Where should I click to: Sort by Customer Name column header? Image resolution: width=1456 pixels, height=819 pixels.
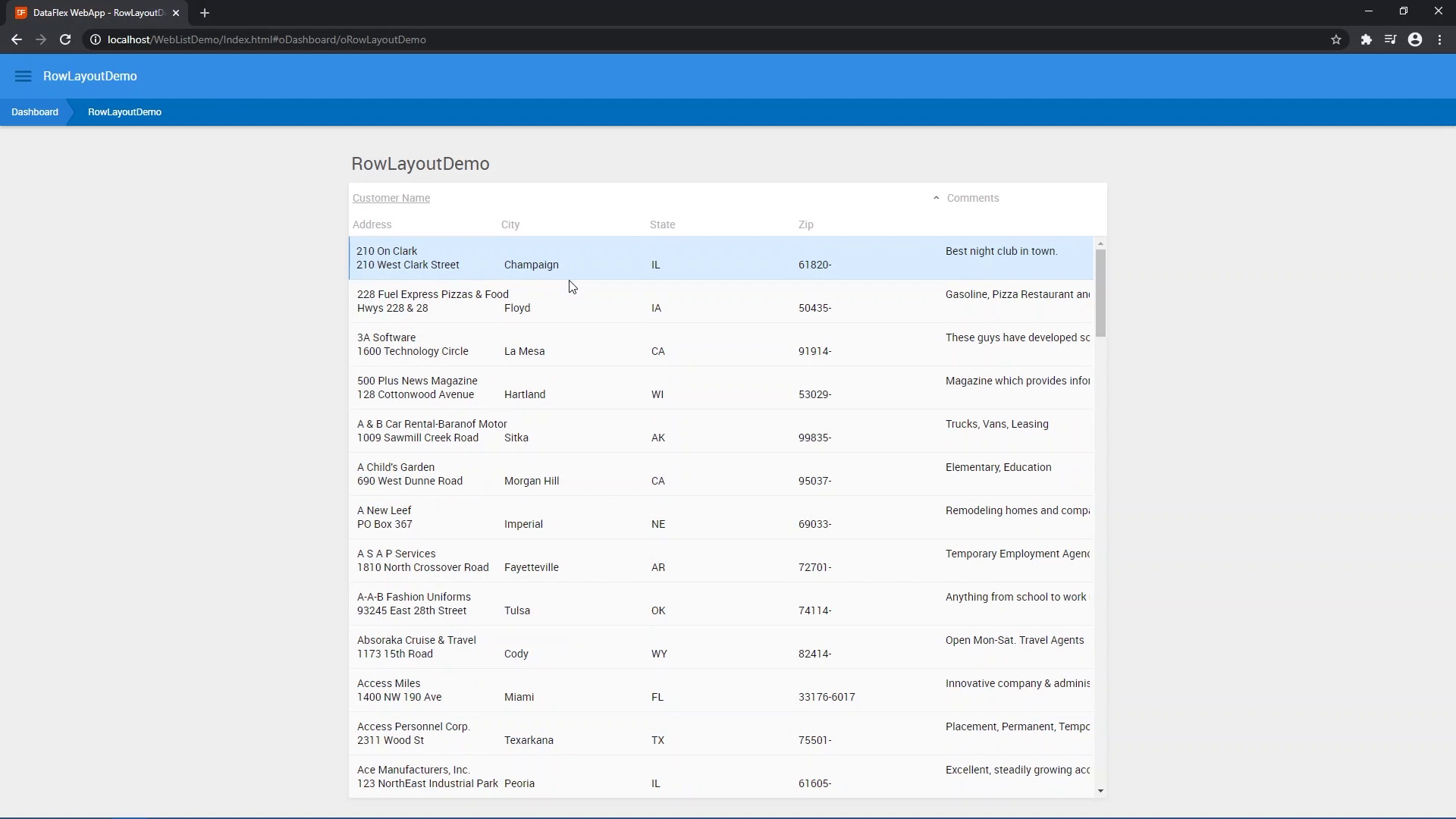tap(391, 198)
